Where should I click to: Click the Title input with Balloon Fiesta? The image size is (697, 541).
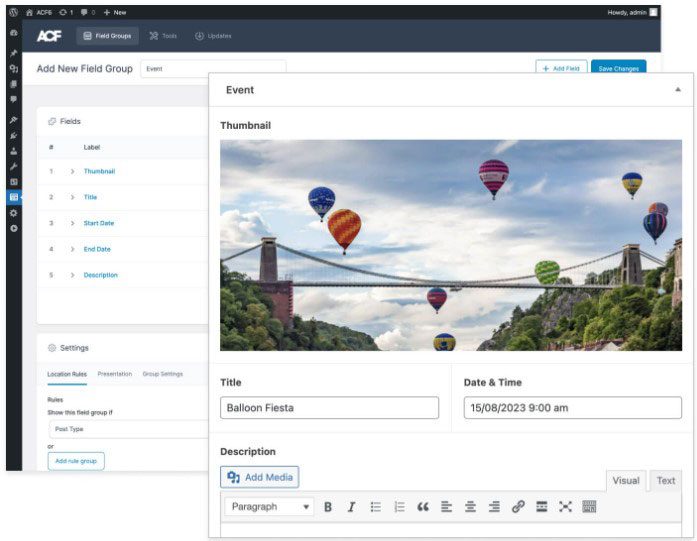coord(329,408)
